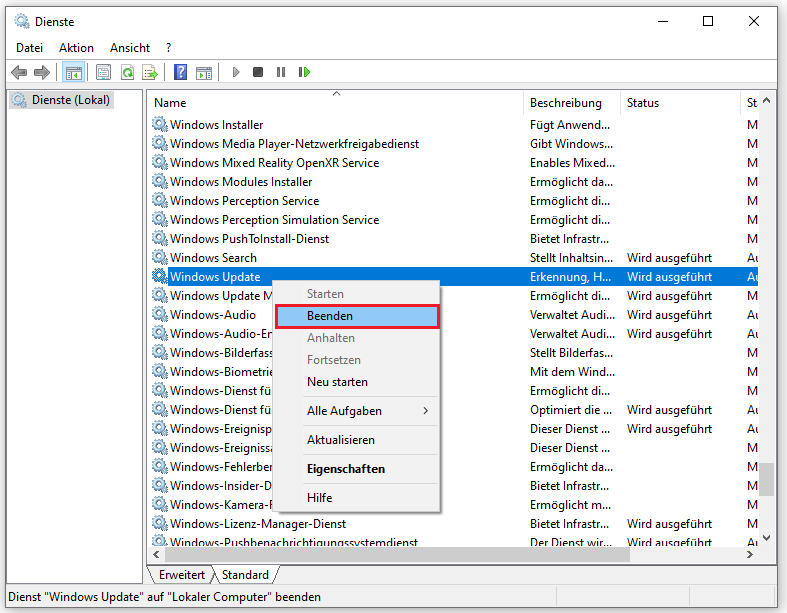Toggle the action pane toolbar icon

(204, 72)
